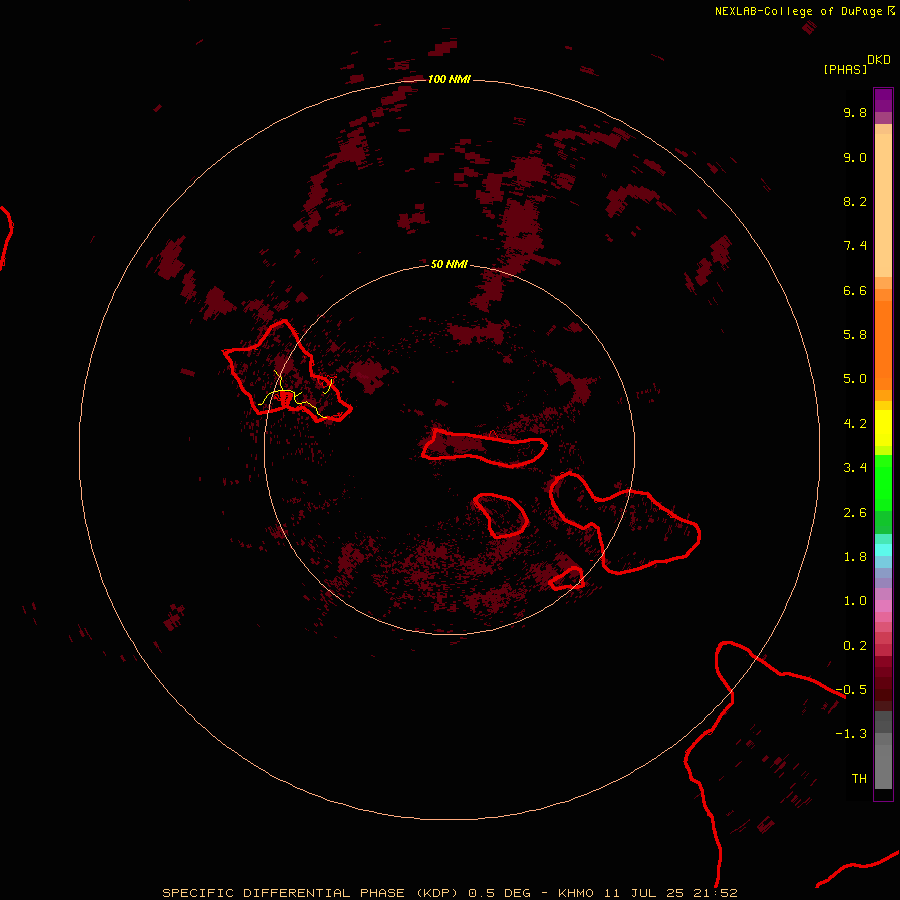This screenshot has width=900, height=900.
Task: Pick the bright green swatch in the color bar
Action: point(883,481)
